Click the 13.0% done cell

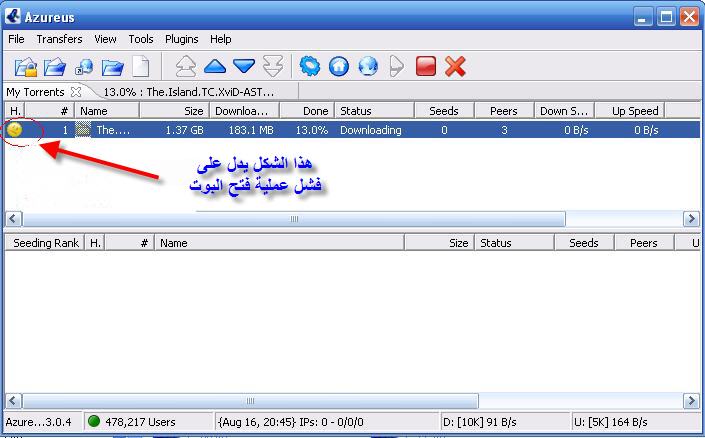pyautogui.click(x=312, y=130)
